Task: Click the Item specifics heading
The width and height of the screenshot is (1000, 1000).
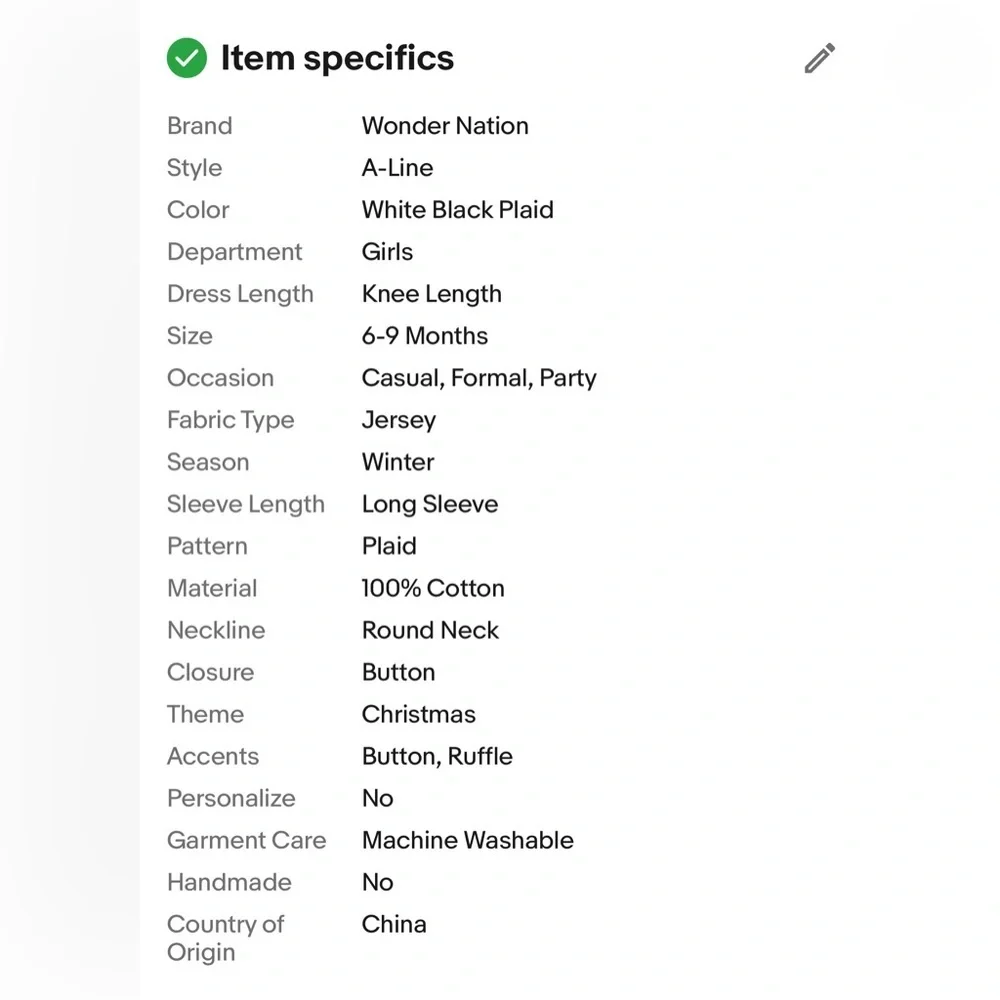Action: point(337,58)
